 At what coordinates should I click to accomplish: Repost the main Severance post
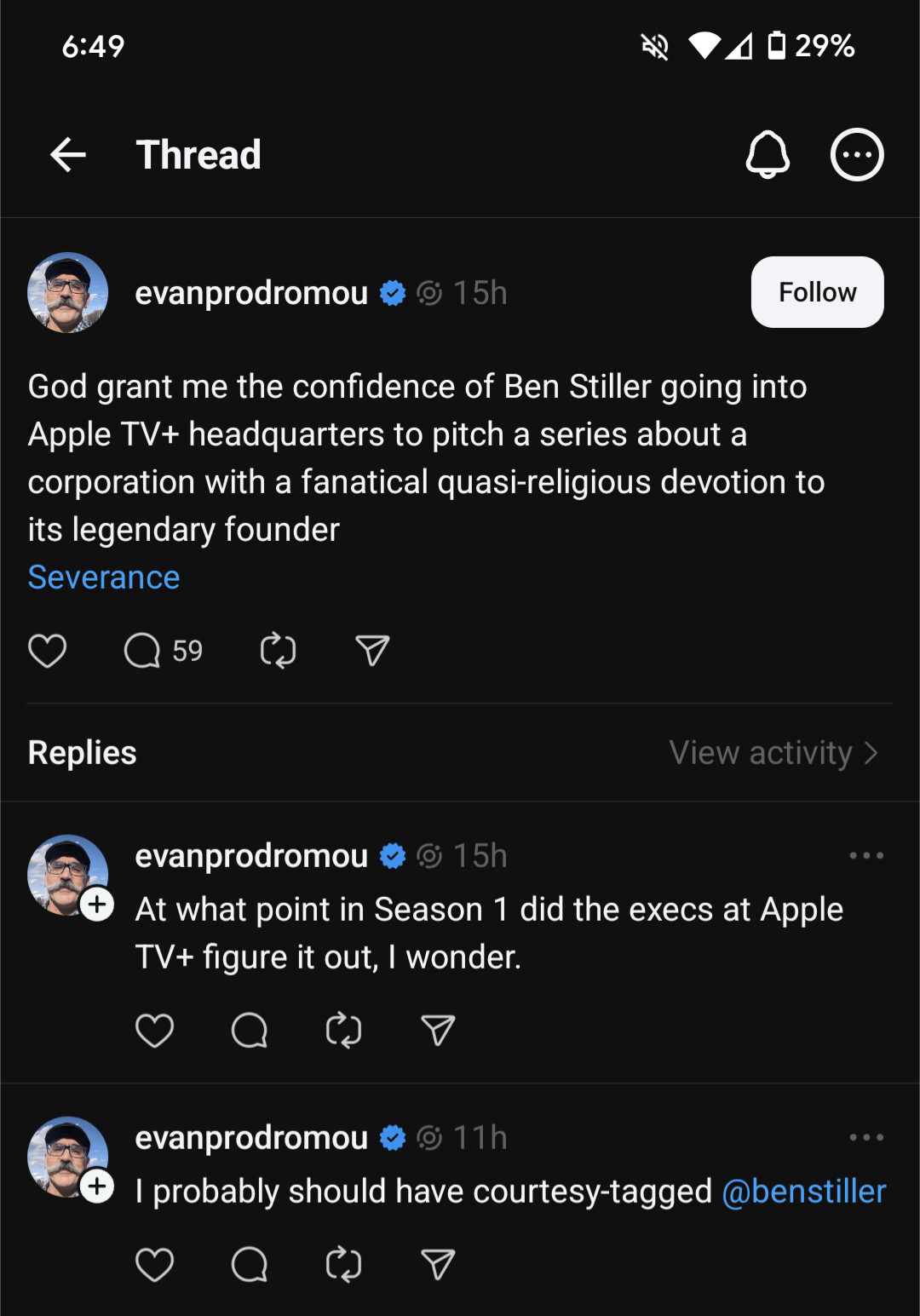click(x=278, y=651)
